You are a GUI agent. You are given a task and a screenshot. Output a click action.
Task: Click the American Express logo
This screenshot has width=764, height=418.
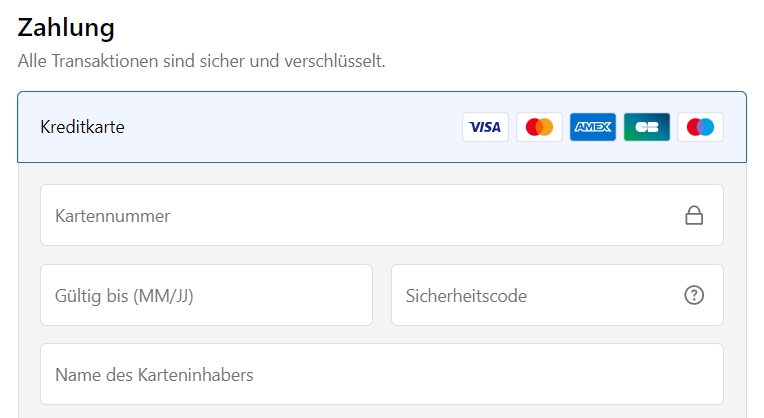(592, 127)
